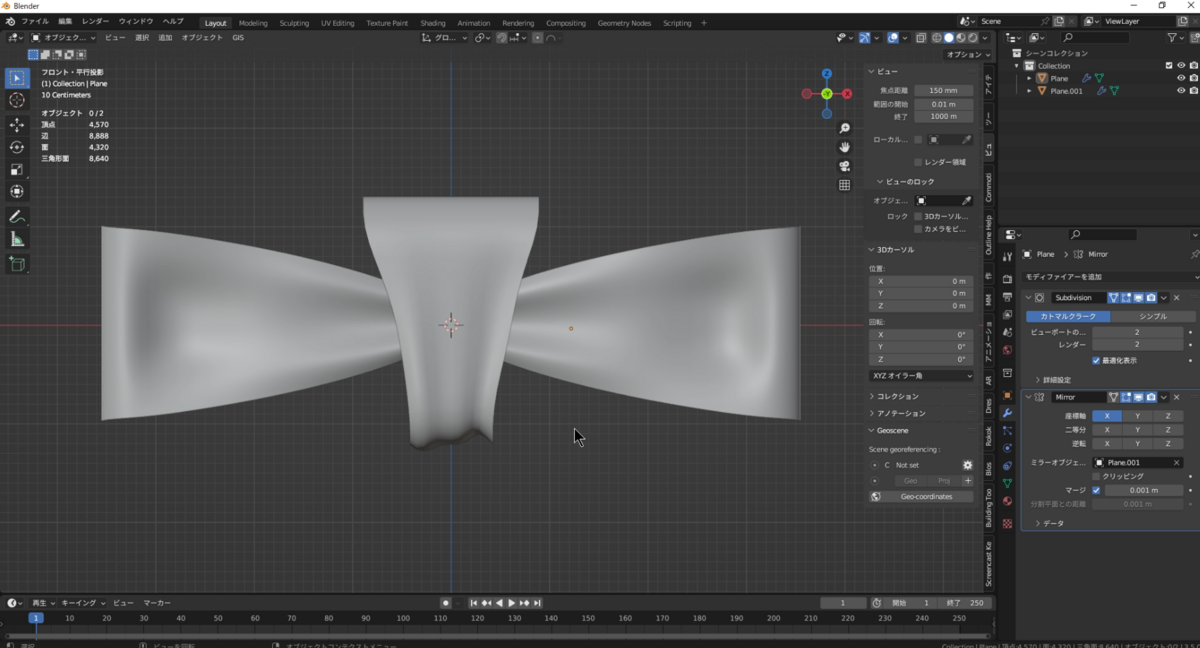Open the GIS menu in viewport header
The width and height of the screenshot is (1200, 648).
tap(238, 38)
